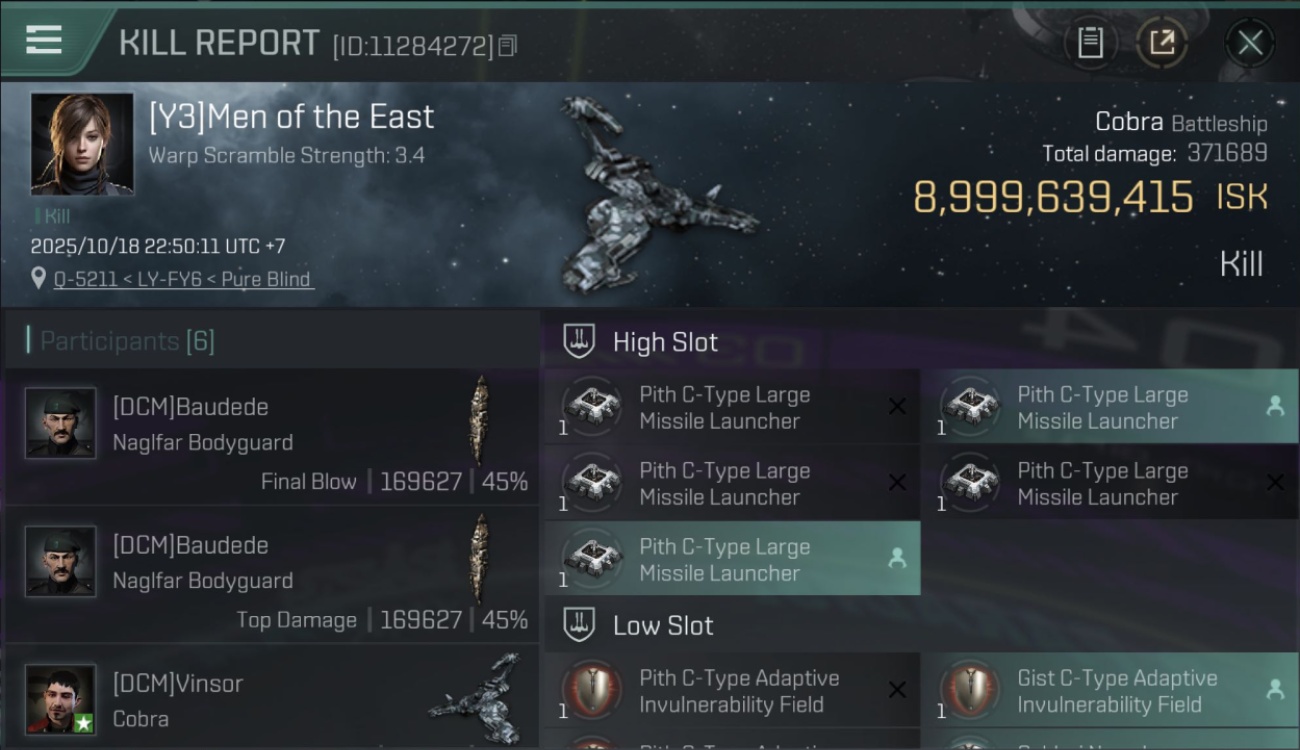Select Vinsor's Cobra participant entry
Image resolution: width=1300 pixels, height=750 pixels.
[270, 700]
